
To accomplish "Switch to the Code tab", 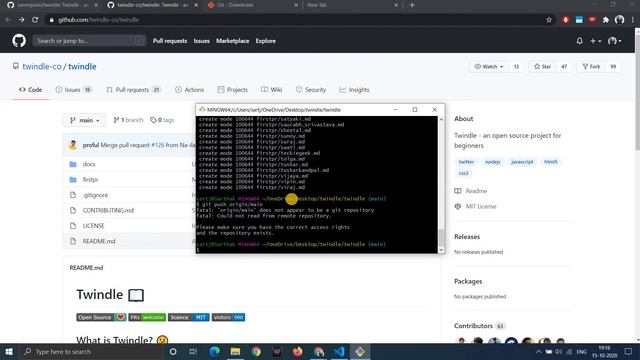I will 31,90.
